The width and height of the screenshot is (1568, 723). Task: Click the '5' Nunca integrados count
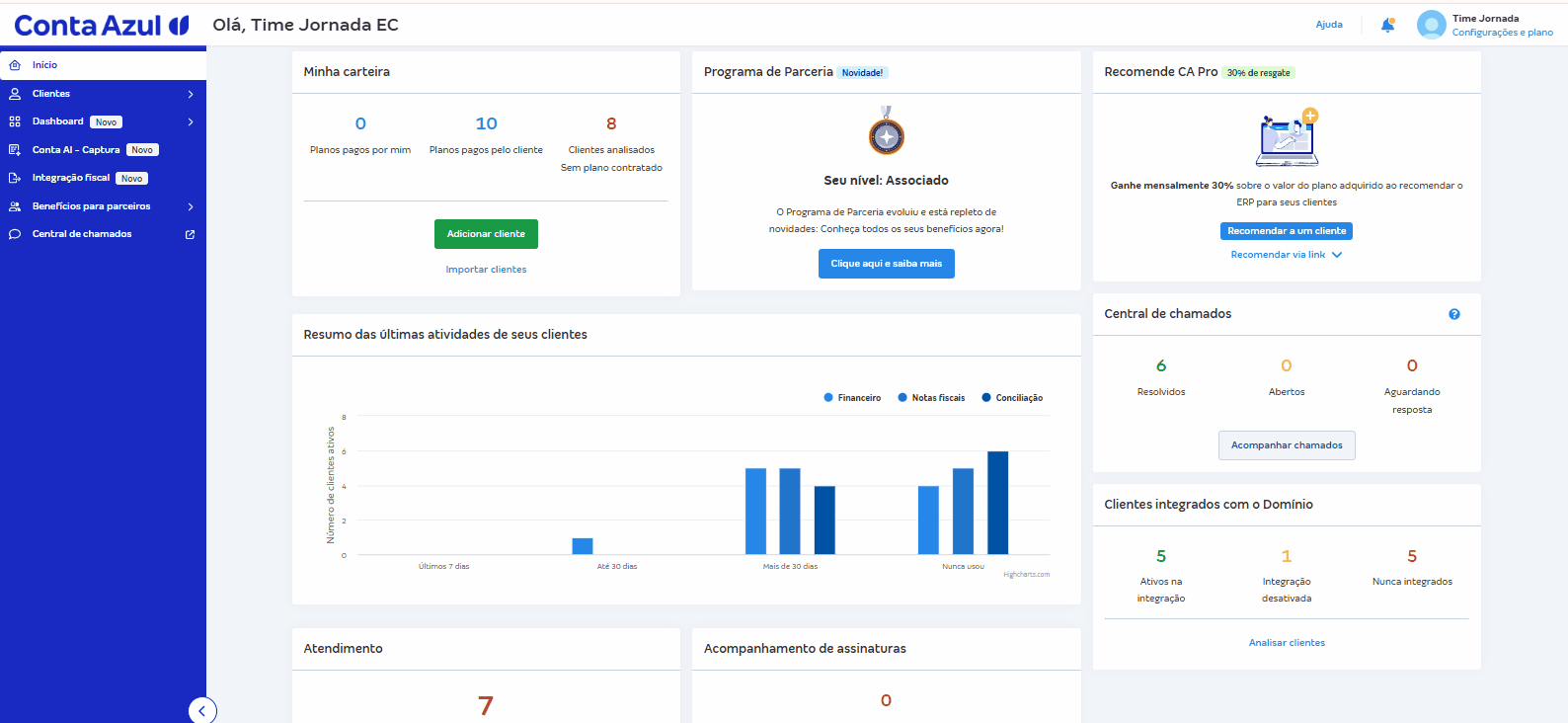(x=1412, y=556)
